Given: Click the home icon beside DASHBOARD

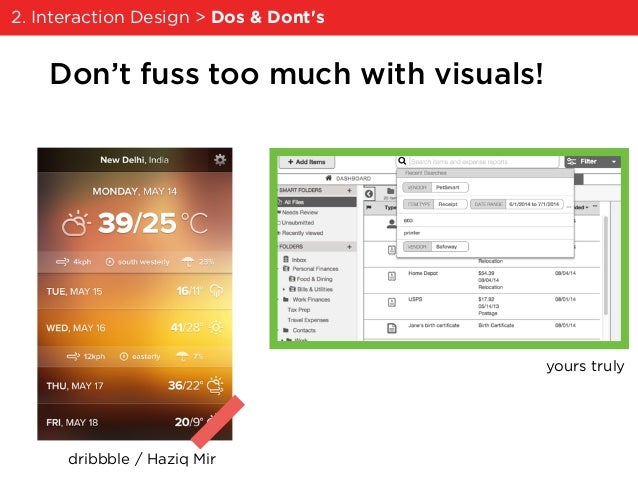Looking at the screenshot, I should [329, 178].
